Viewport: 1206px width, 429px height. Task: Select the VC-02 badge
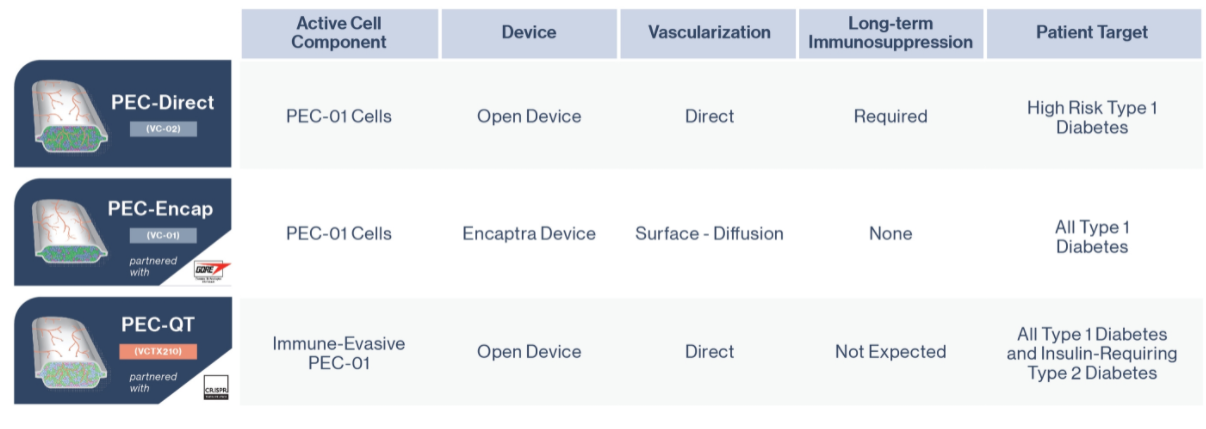click(x=162, y=129)
